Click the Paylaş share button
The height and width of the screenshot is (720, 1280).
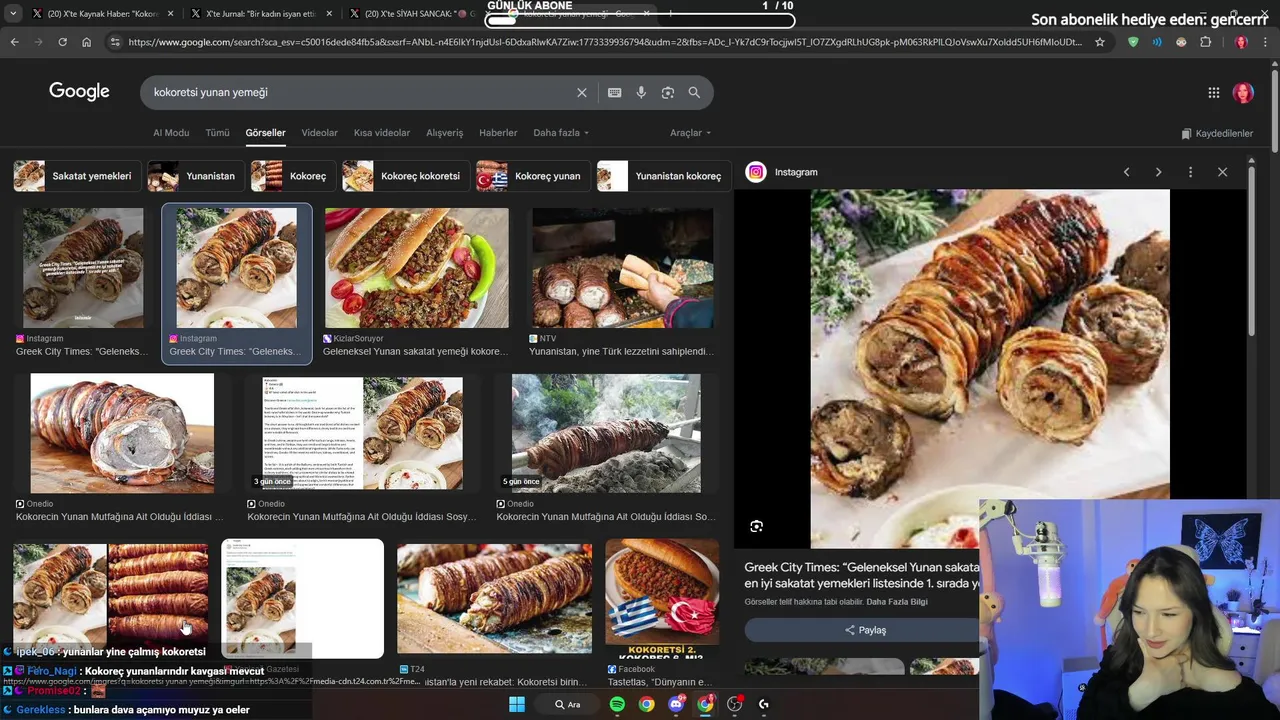click(x=865, y=630)
